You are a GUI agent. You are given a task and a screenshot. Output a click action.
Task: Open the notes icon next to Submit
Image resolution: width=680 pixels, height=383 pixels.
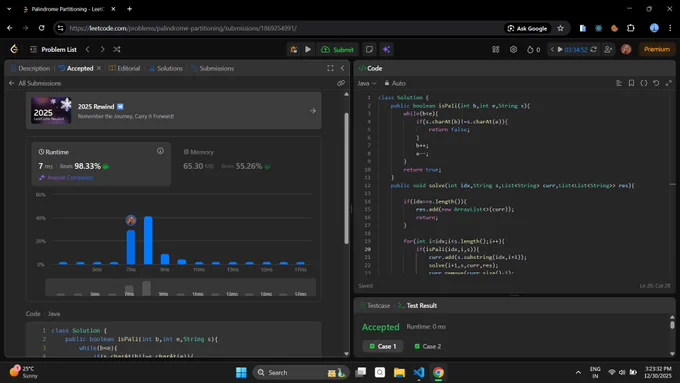click(x=369, y=49)
